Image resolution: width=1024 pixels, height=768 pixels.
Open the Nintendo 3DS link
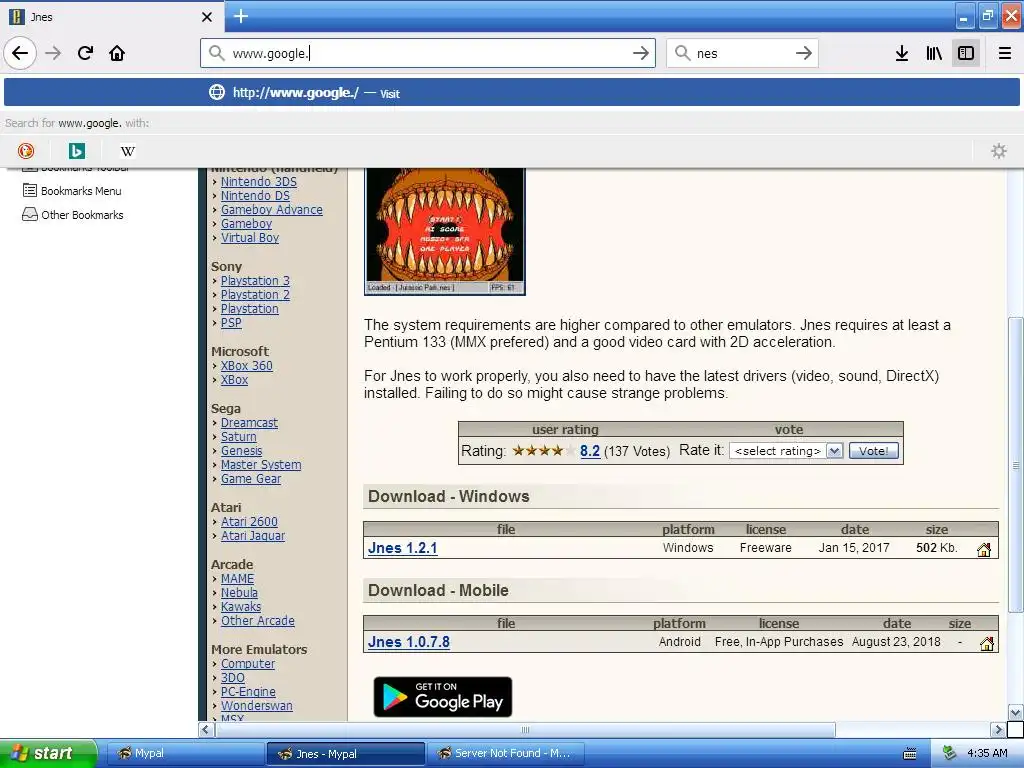[x=259, y=182]
